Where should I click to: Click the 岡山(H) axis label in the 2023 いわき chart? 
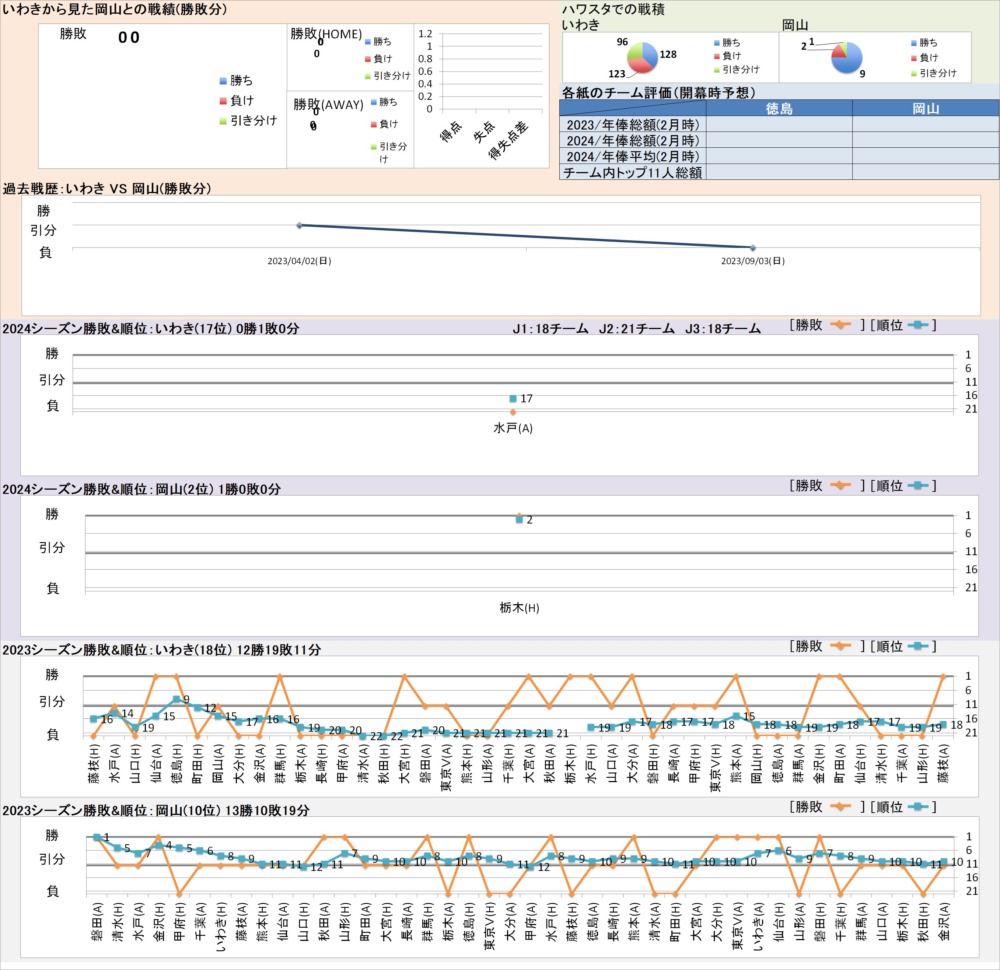[756, 763]
